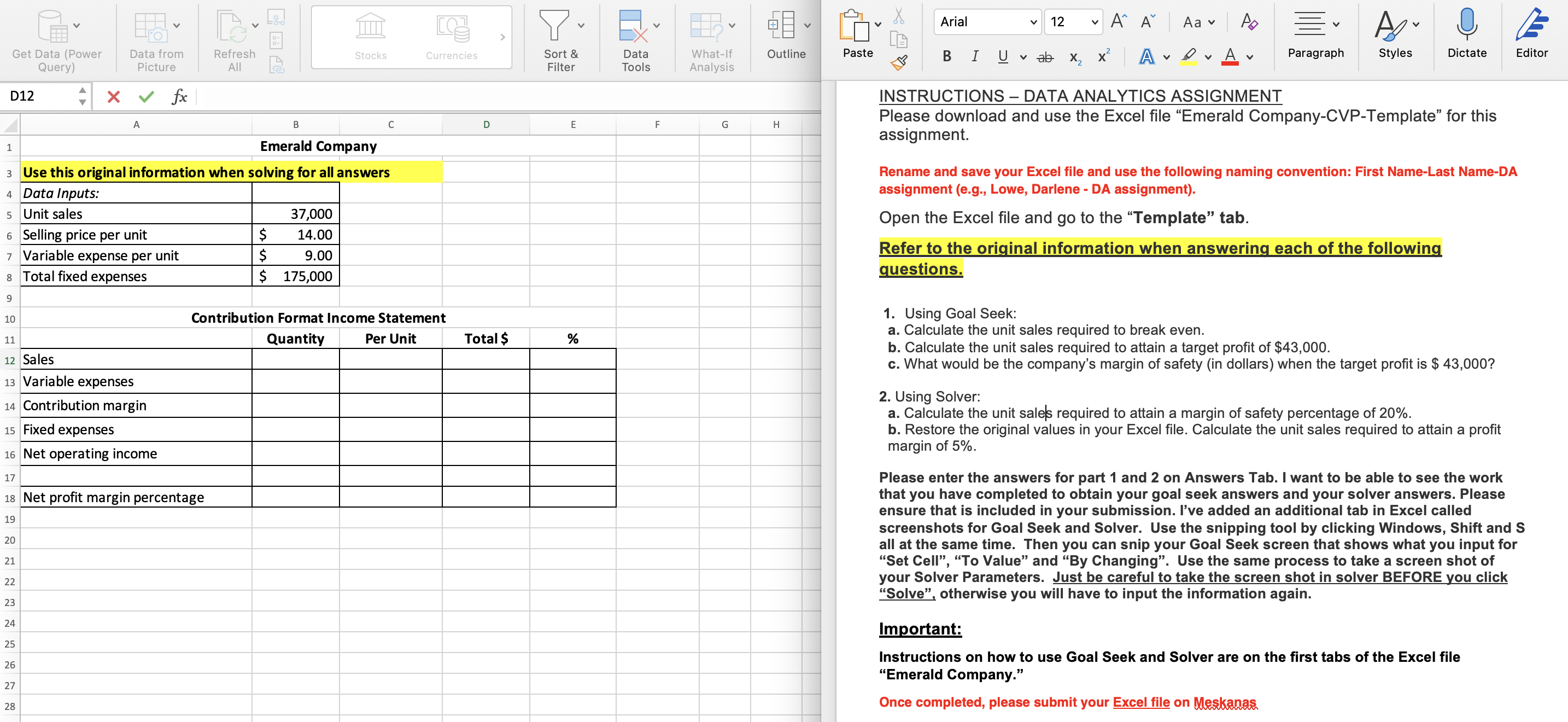Click the red cancel entry X
Image resolution: width=1568 pixels, height=722 pixels.
tap(113, 96)
